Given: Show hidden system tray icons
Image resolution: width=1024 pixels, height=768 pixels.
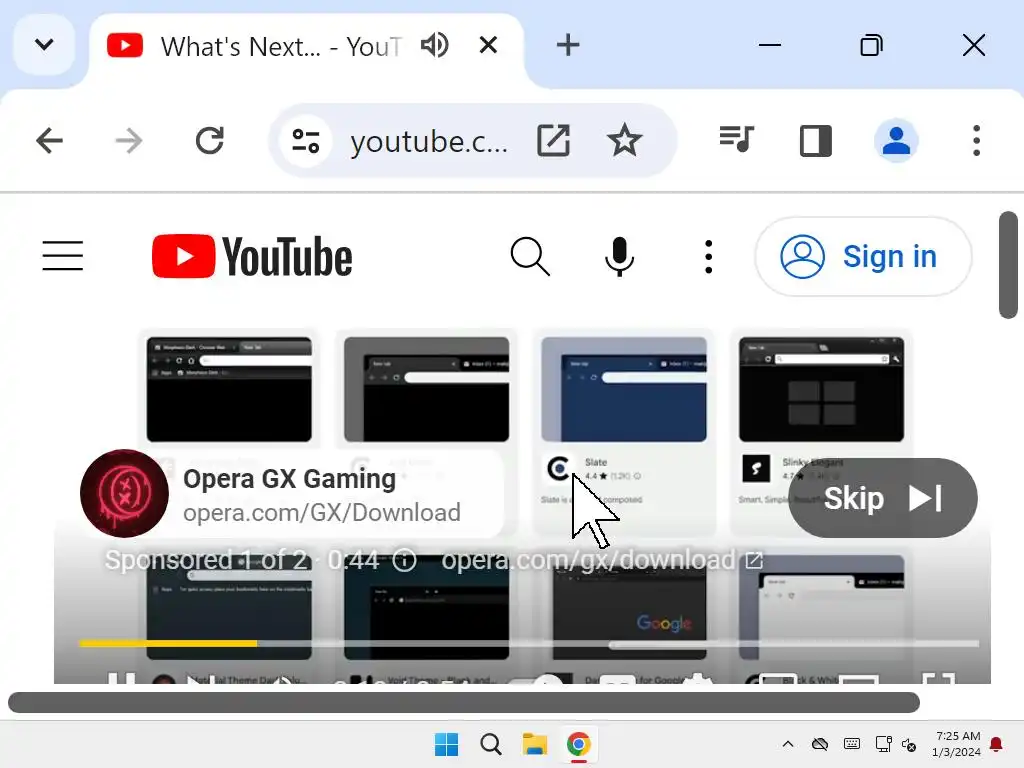Looking at the screenshot, I should tap(788, 744).
